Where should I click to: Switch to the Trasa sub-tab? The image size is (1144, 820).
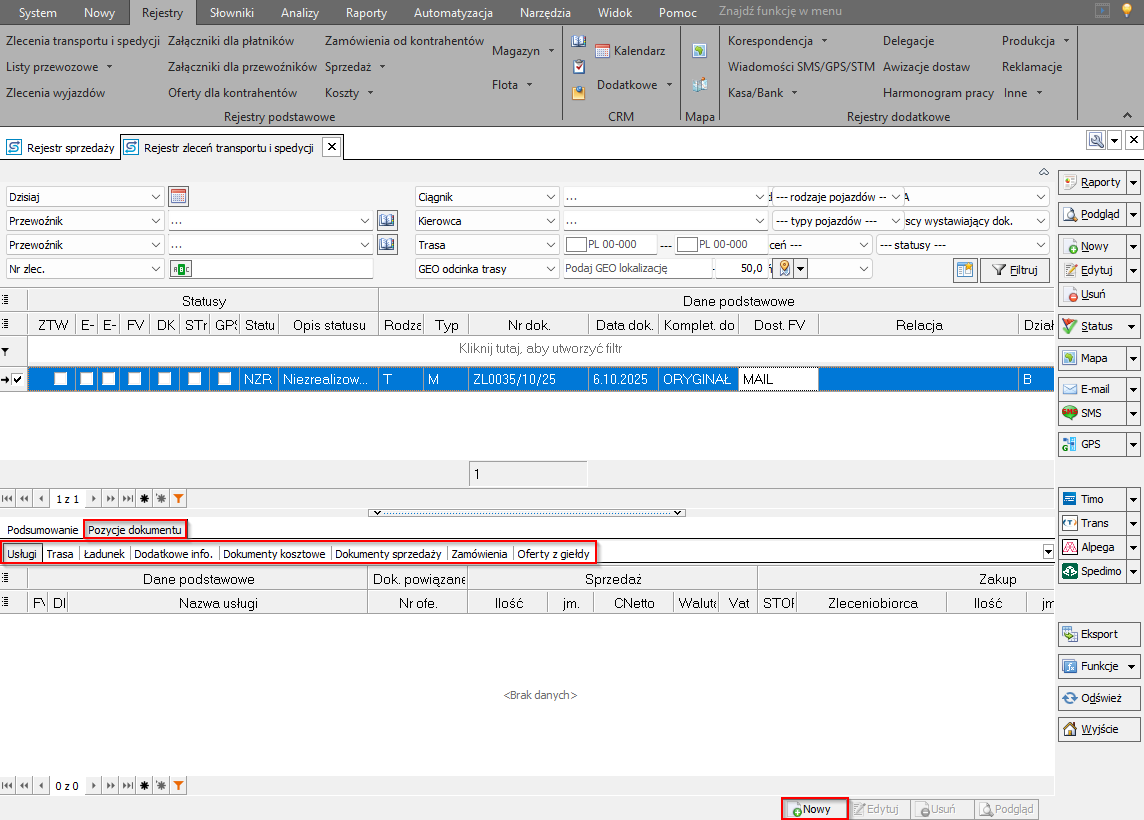(x=60, y=553)
